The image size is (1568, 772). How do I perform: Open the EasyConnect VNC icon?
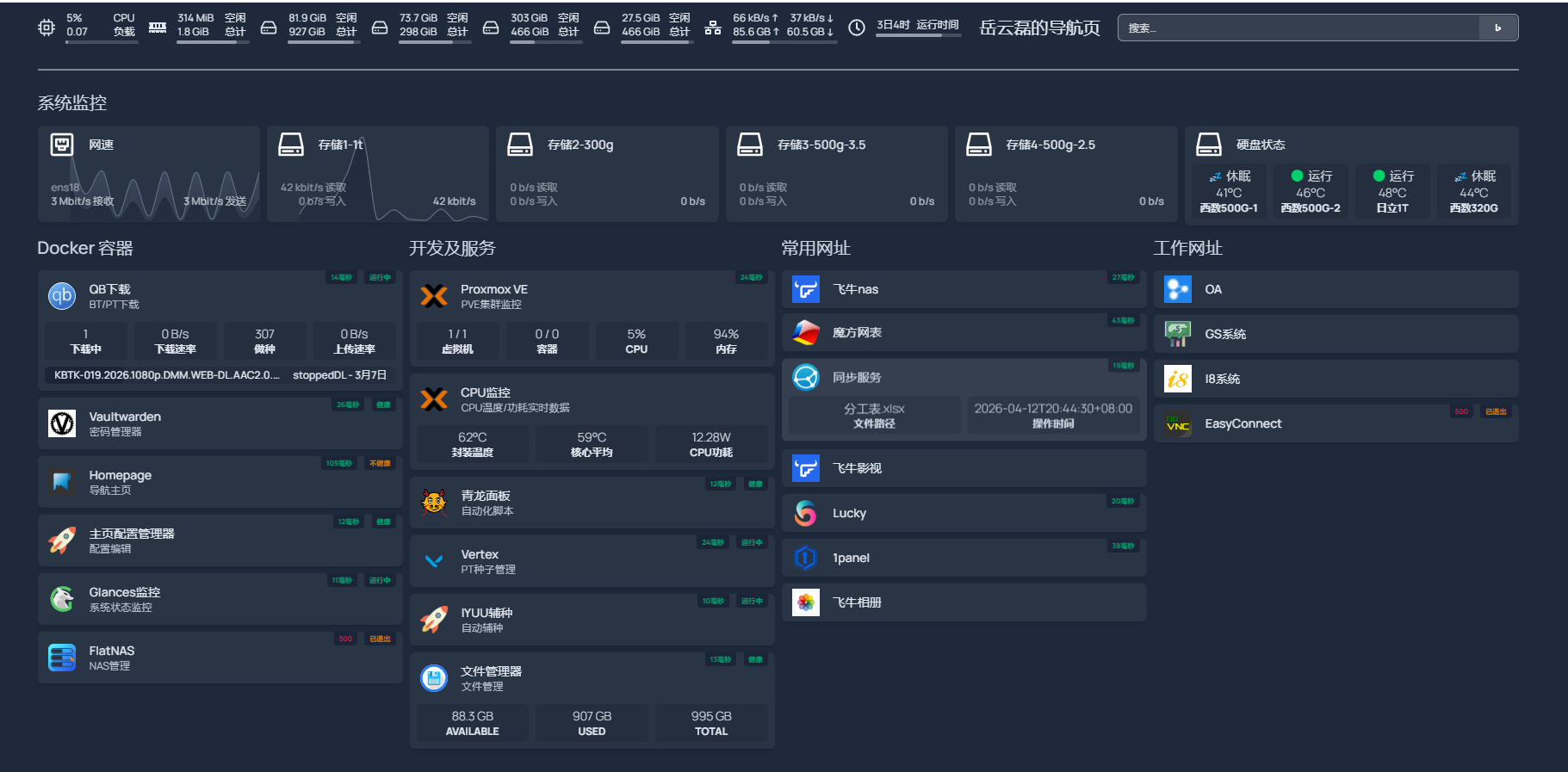[1178, 423]
